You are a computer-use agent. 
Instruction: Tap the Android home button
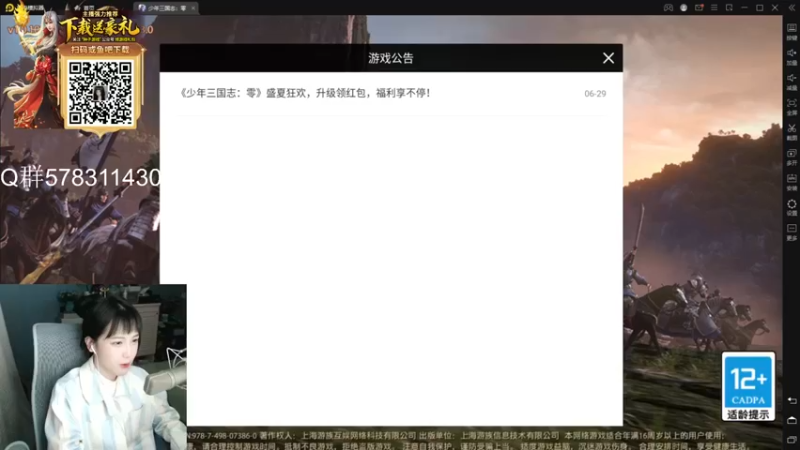[x=792, y=420]
